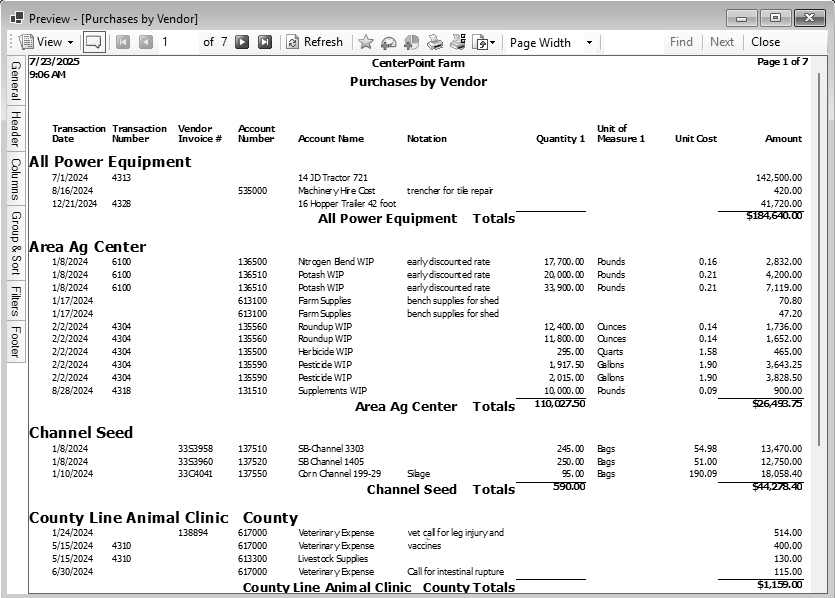The width and height of the screenshot is (835, 598).
Task: Switch to the Columns side tab
Action: 15,180
